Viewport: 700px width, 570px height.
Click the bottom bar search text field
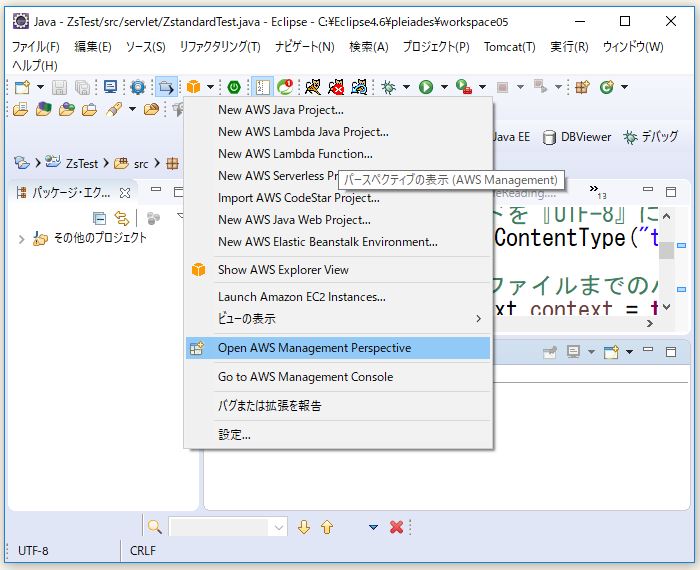[220, 528]
